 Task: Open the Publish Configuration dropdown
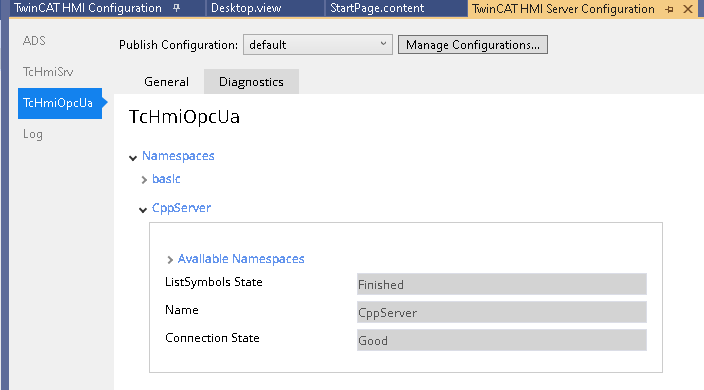(318, 45)
